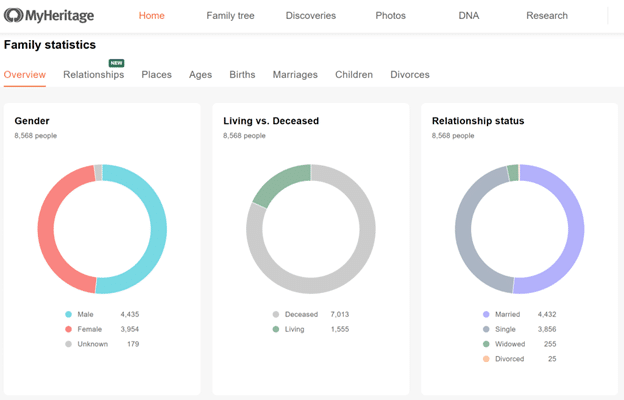Click the Single legend label
Screen dimensions: 624x400
click(505, 329)
